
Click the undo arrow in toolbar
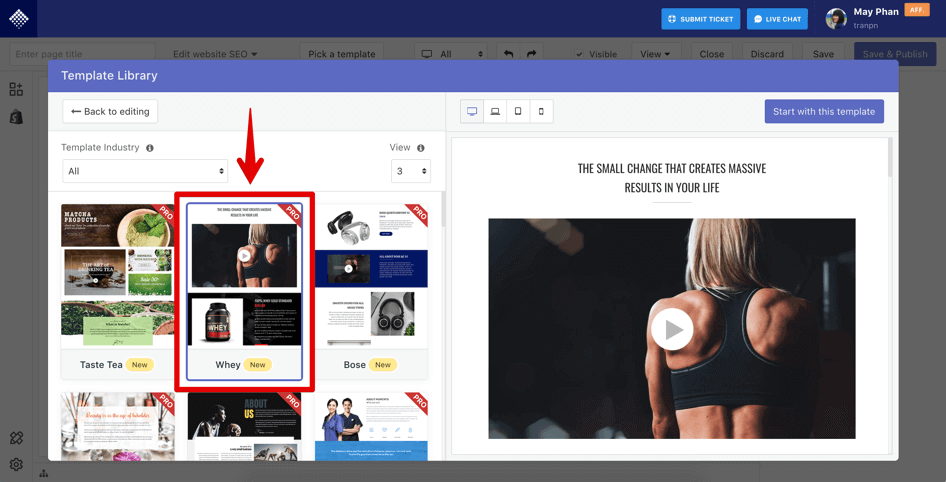509,54
